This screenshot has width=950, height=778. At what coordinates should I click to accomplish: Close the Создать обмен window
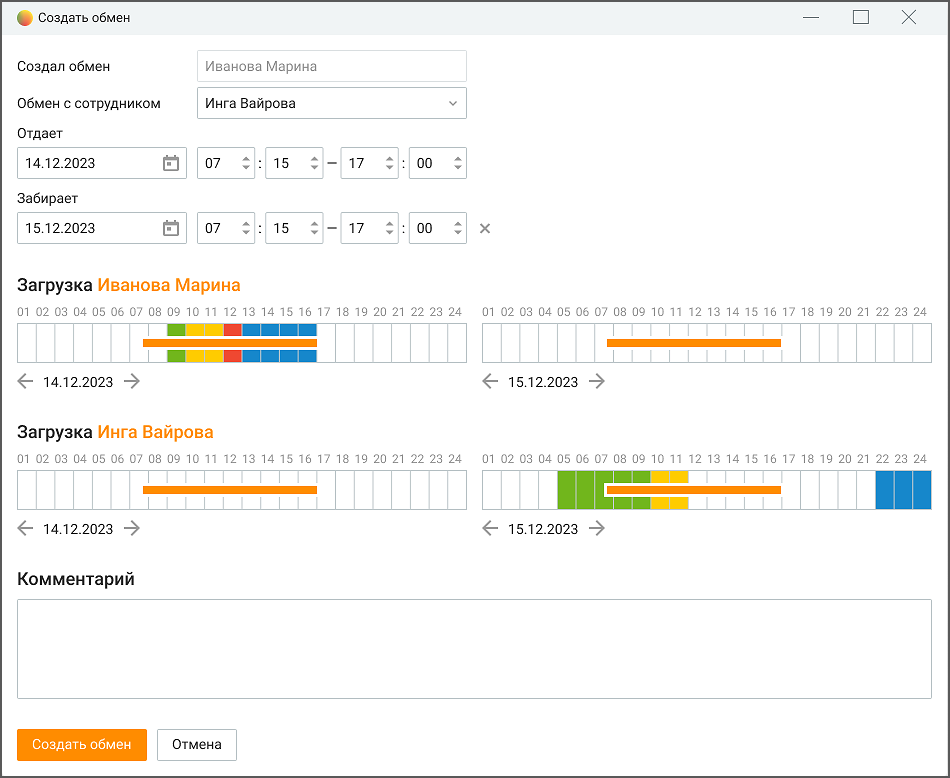(909, 18)
